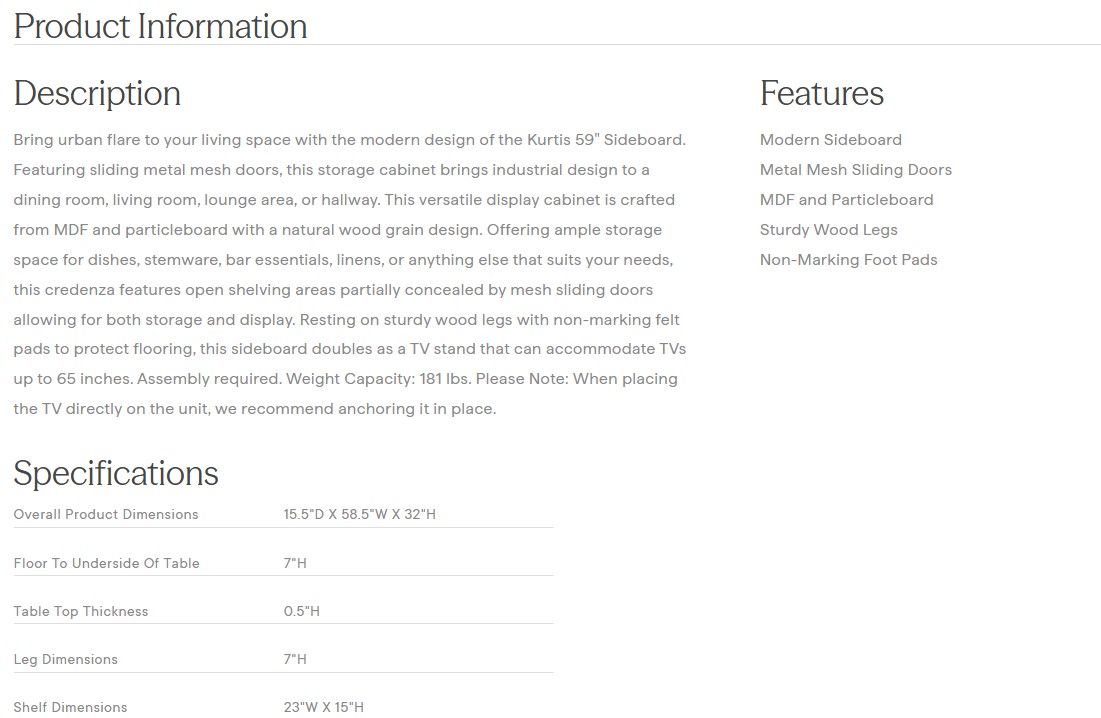This screenshot has height=718, width=1101.
Task: Click the Product Information heading
Action: click(160, 26)
